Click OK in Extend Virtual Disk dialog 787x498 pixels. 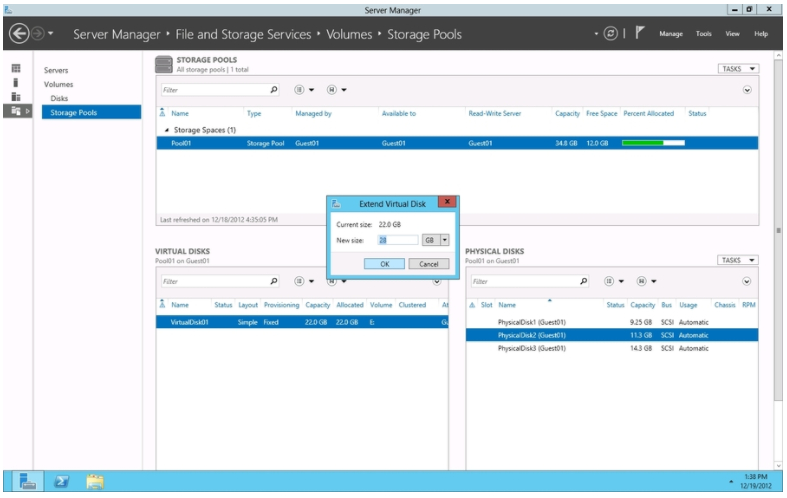click(384, 264)
